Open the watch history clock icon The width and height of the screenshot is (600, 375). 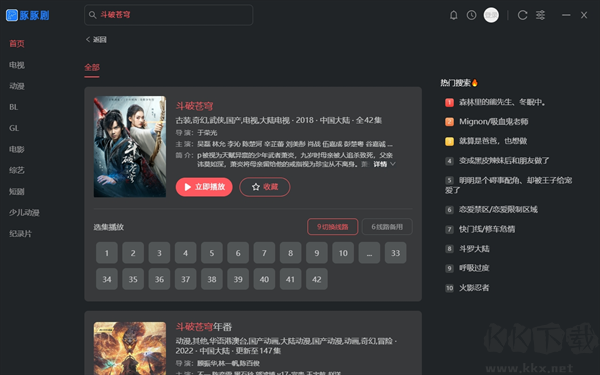click(471, 15)
